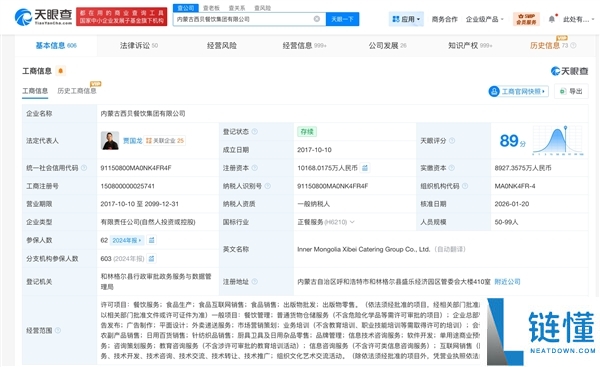Click the help icon next to 注册地址
600x367 pixels.
pyautogui.click(x=254, y=282)
